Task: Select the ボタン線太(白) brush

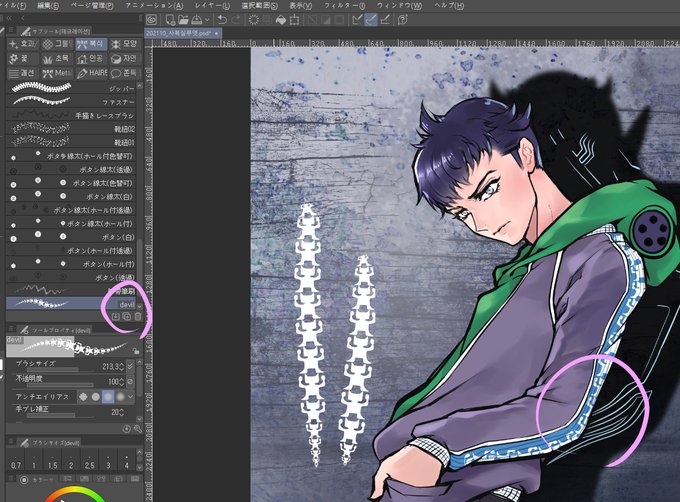Action: (x=72, y=196)
